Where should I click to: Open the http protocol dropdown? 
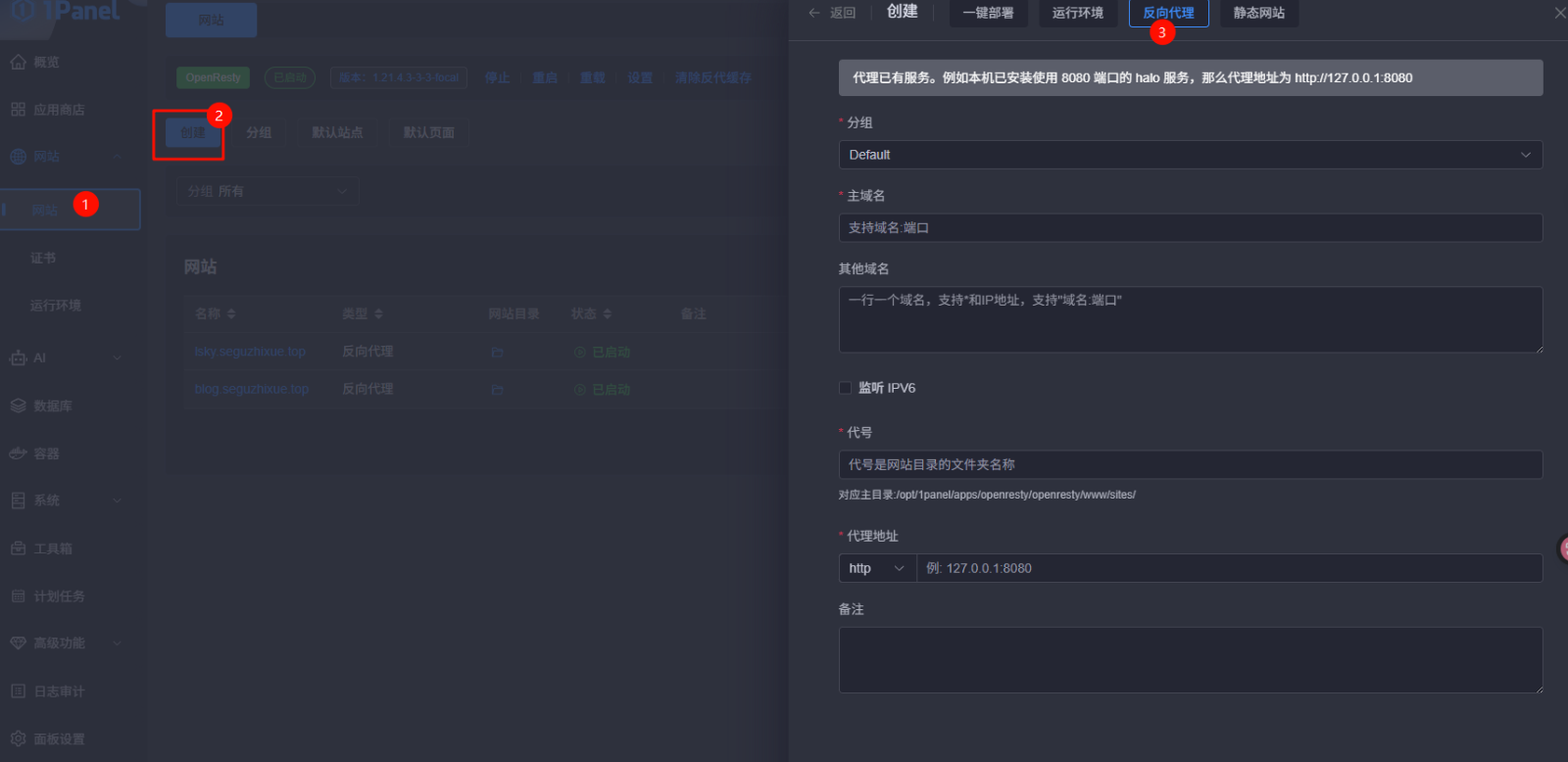click(877, 568)
